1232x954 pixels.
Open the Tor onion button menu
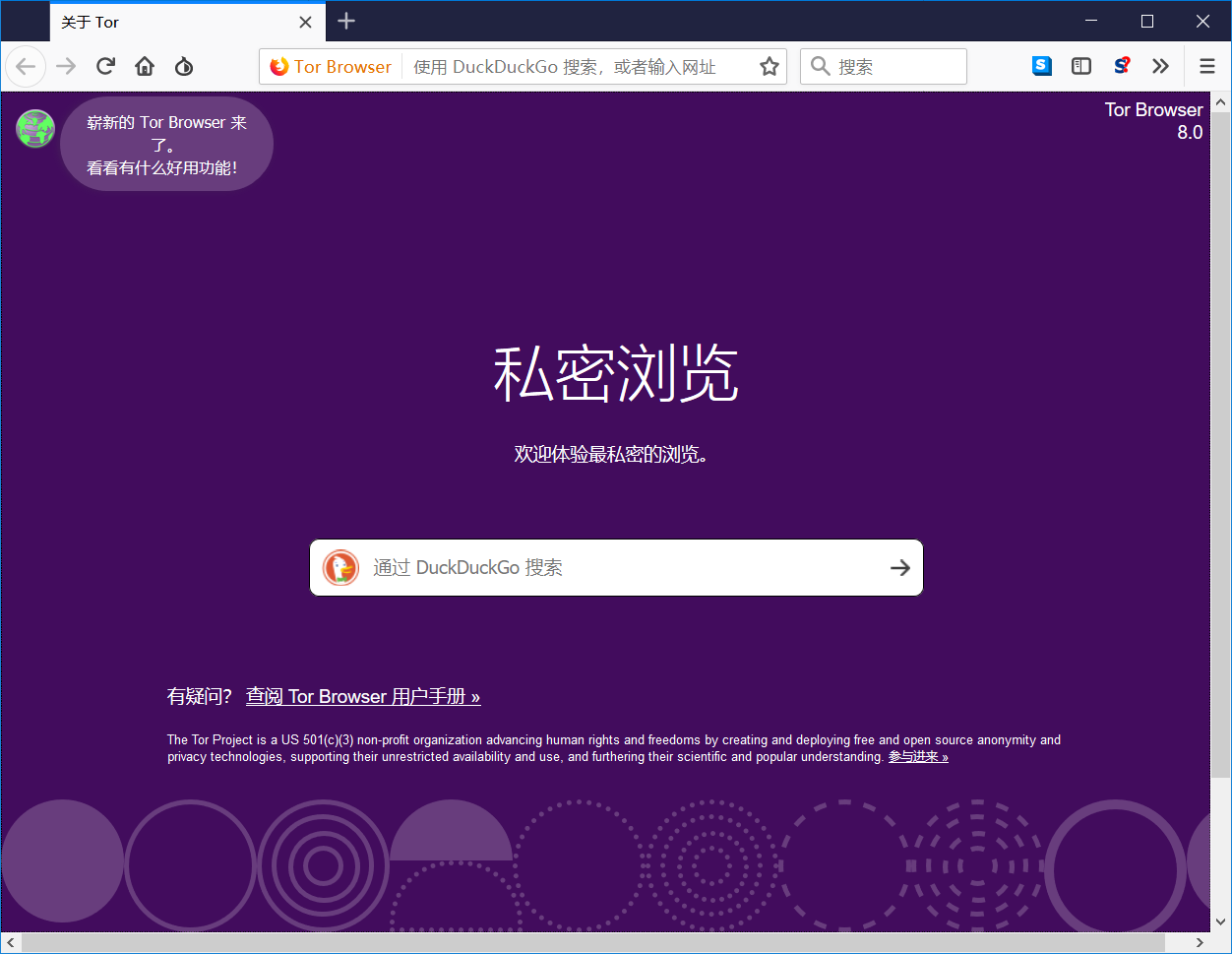coord(184,67)
